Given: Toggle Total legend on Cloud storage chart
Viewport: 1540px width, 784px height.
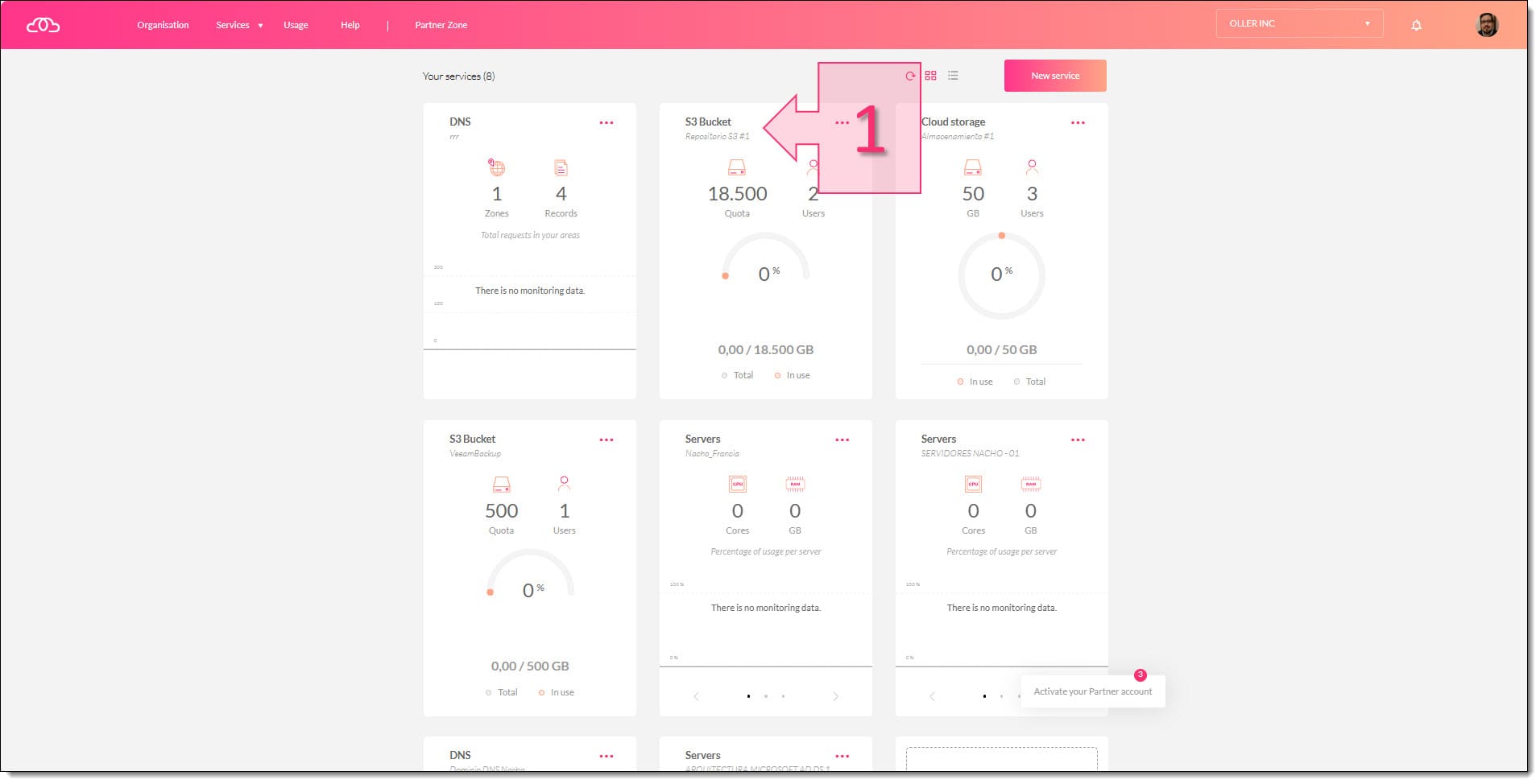Looking at the screenshot, I should pos(1029,382).
